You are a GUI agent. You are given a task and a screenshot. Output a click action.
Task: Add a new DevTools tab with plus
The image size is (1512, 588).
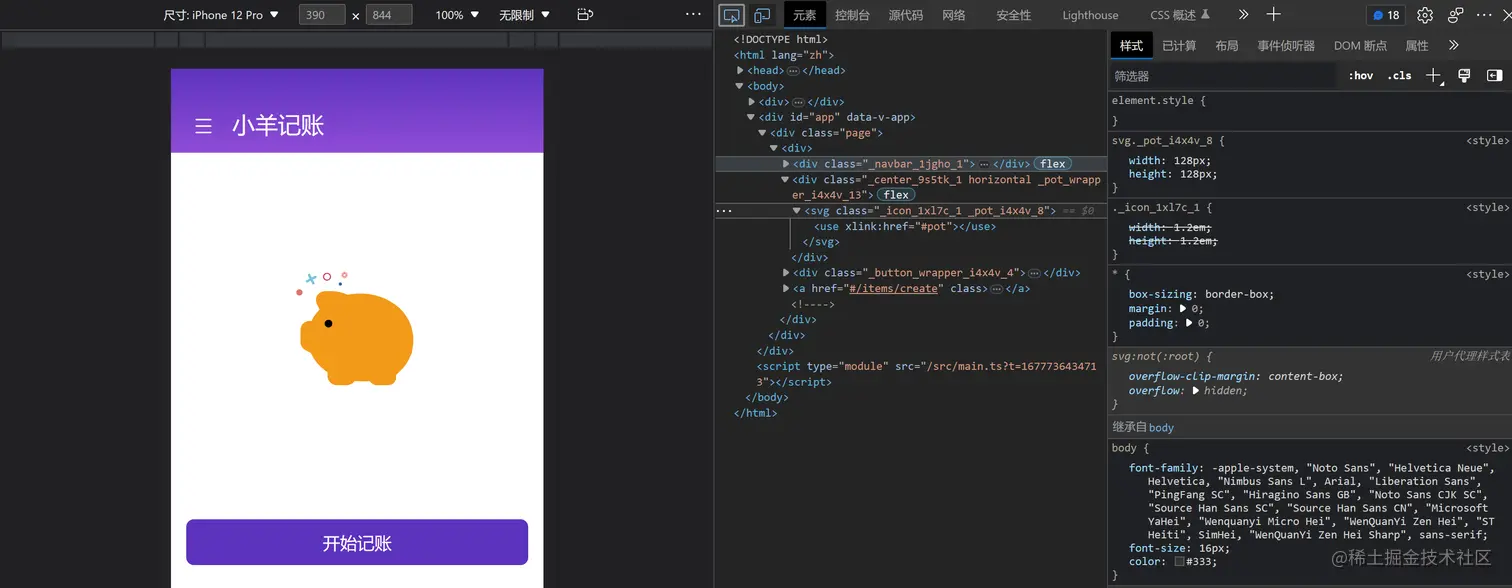pyautogui.click(x=1273, y=15)
